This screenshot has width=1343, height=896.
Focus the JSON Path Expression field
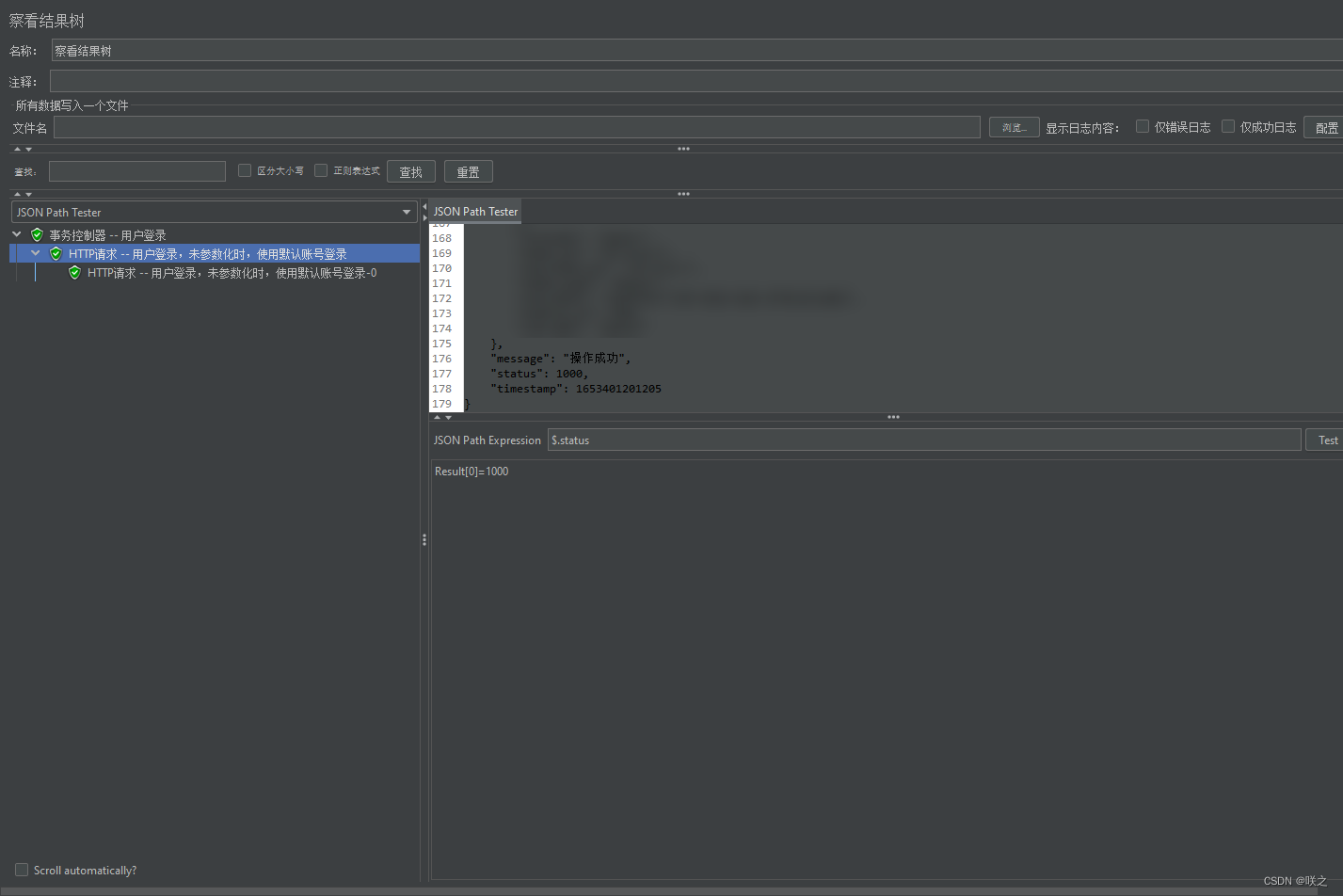point(924,440)
